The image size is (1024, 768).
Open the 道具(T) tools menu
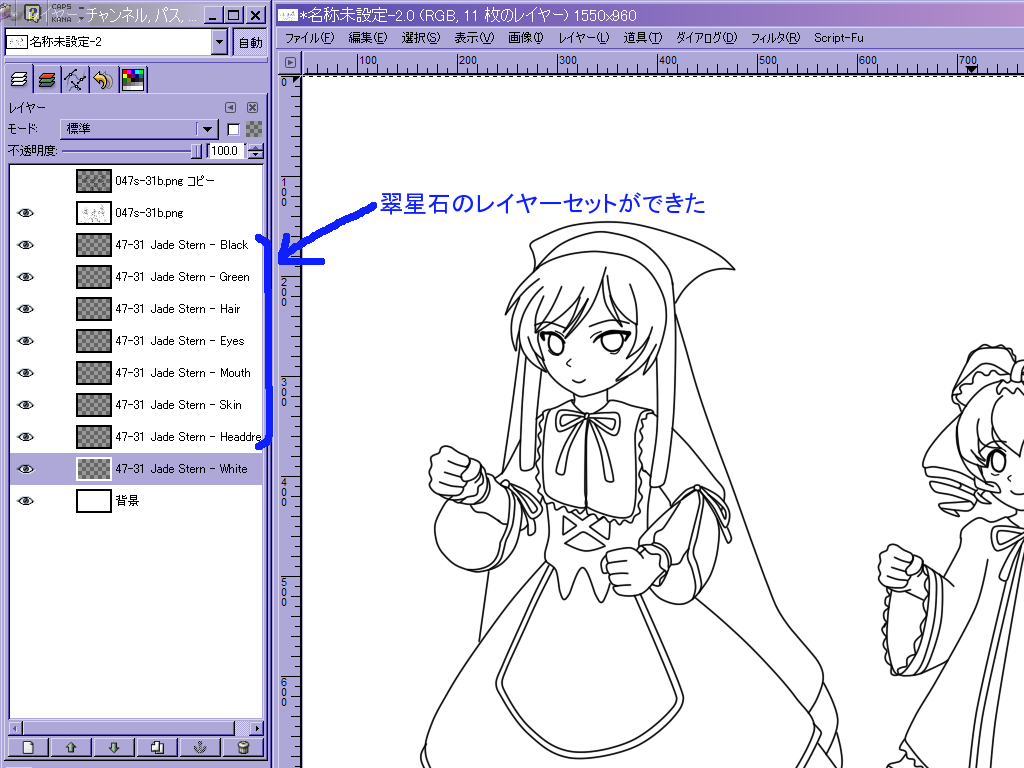coord(643,38)
